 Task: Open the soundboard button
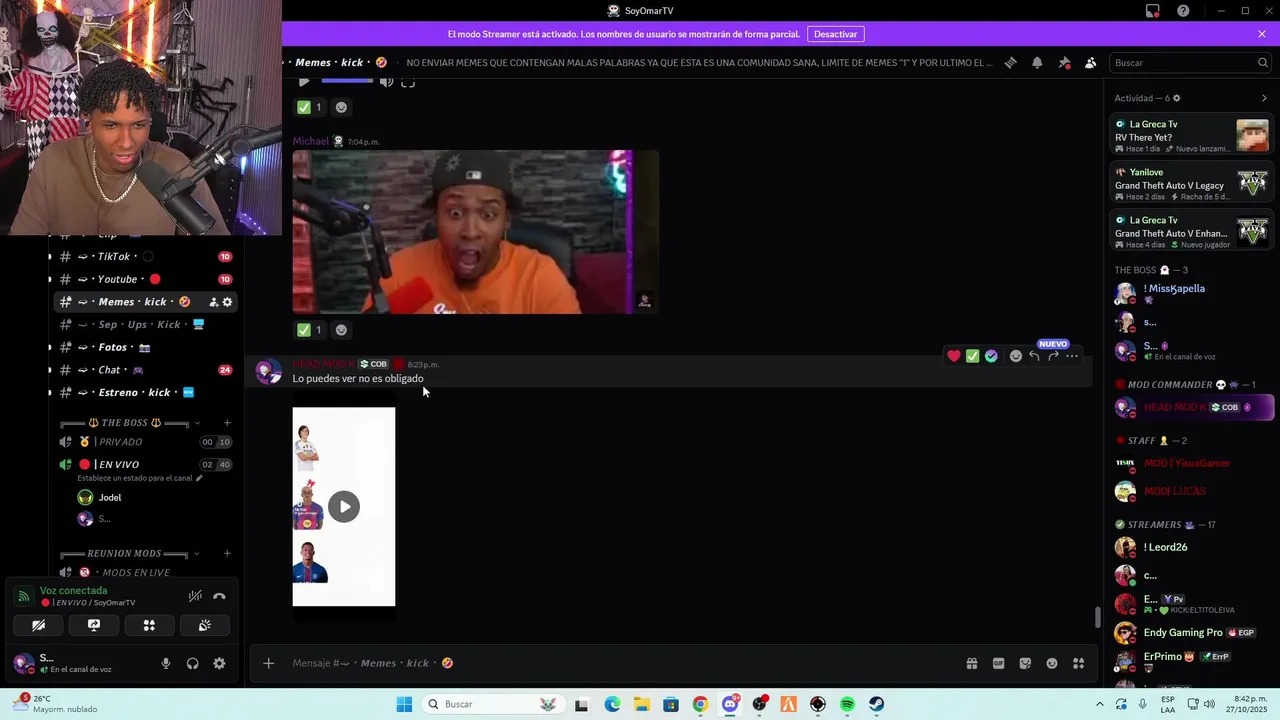click(205, 625)
